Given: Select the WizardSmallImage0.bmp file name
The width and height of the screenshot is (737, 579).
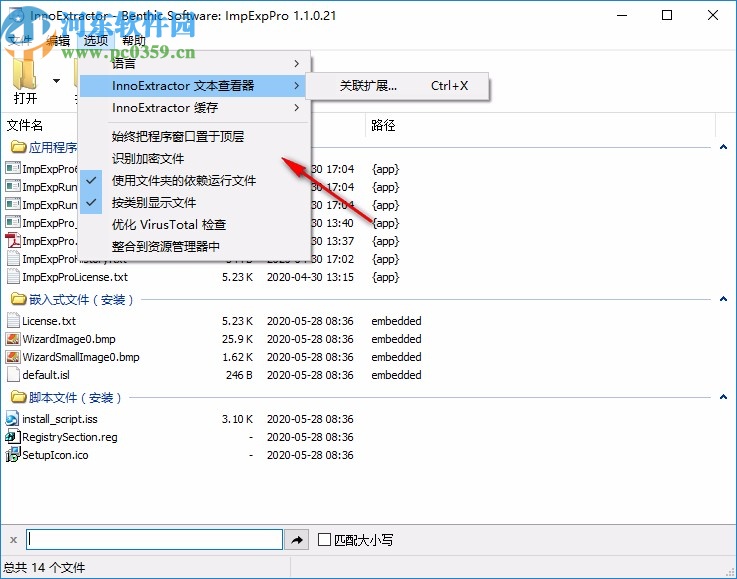Looking at the screenshot, I should [x=81, y=357].
